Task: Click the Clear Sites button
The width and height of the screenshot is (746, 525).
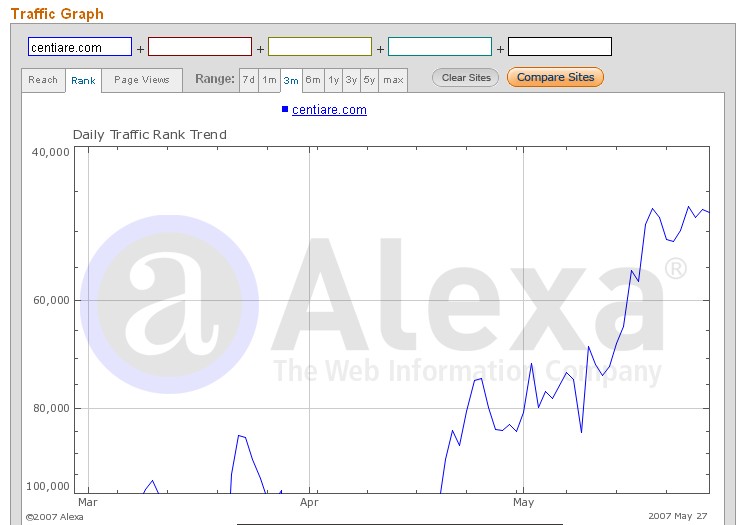Action: pos(466,78)
